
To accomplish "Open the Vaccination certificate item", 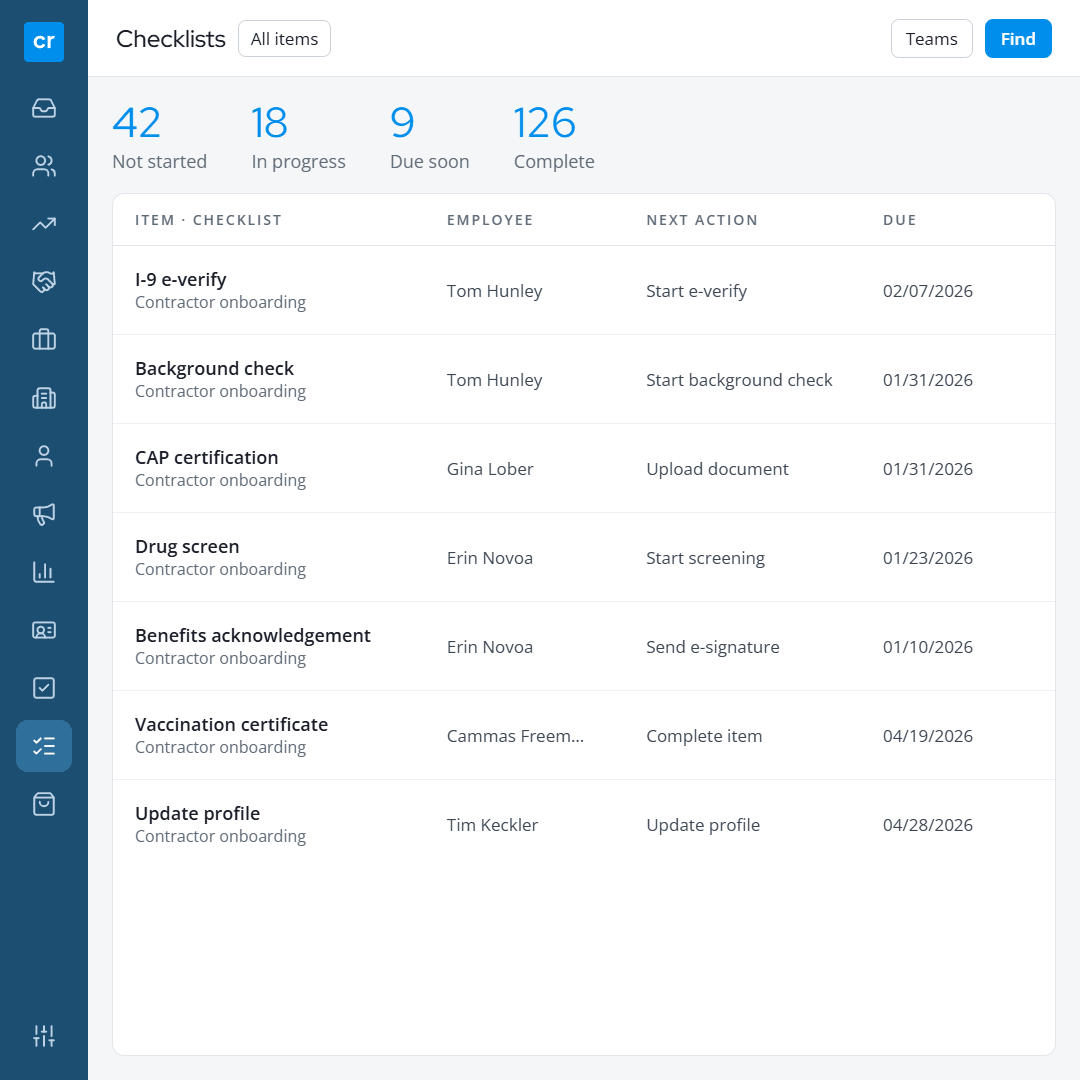I will tap(231, 725).
